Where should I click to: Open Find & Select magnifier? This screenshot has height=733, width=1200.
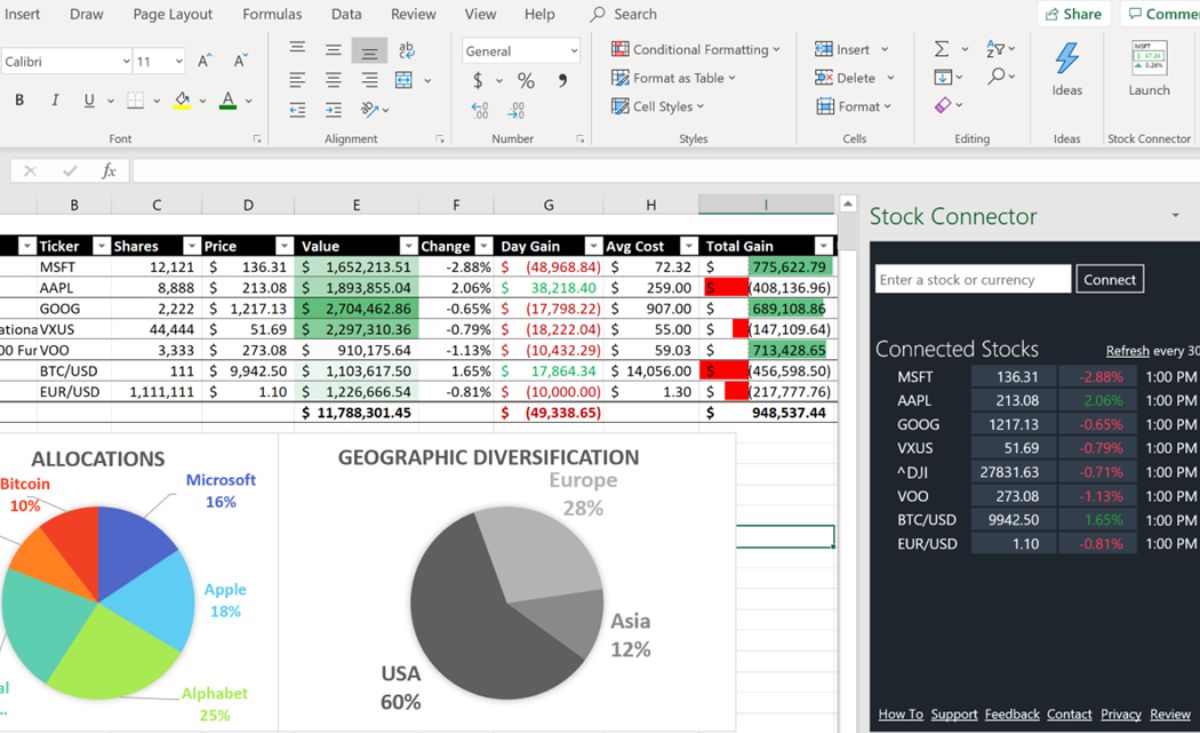click(996, 77)
